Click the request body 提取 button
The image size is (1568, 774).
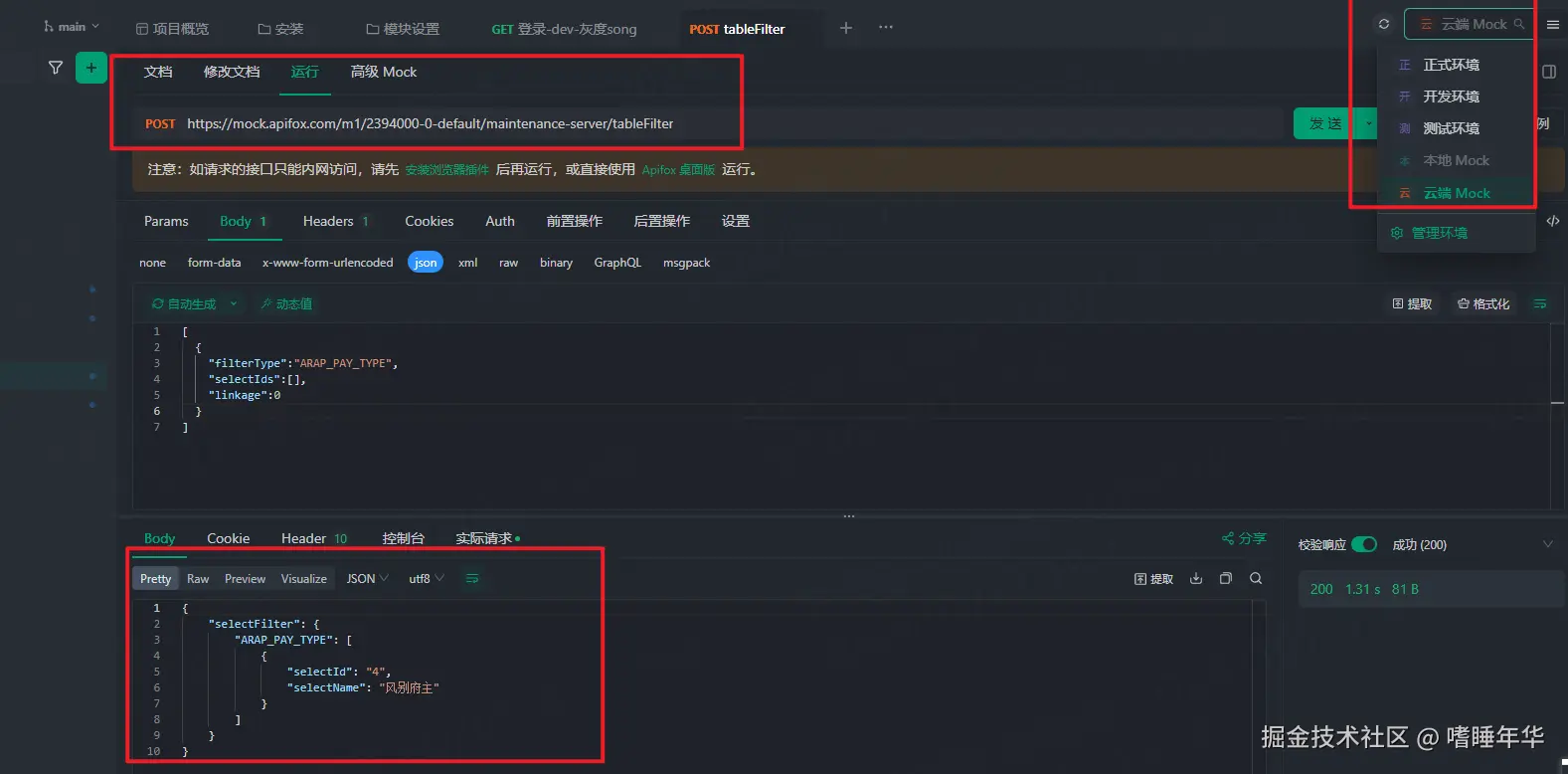coord(1412,303)
